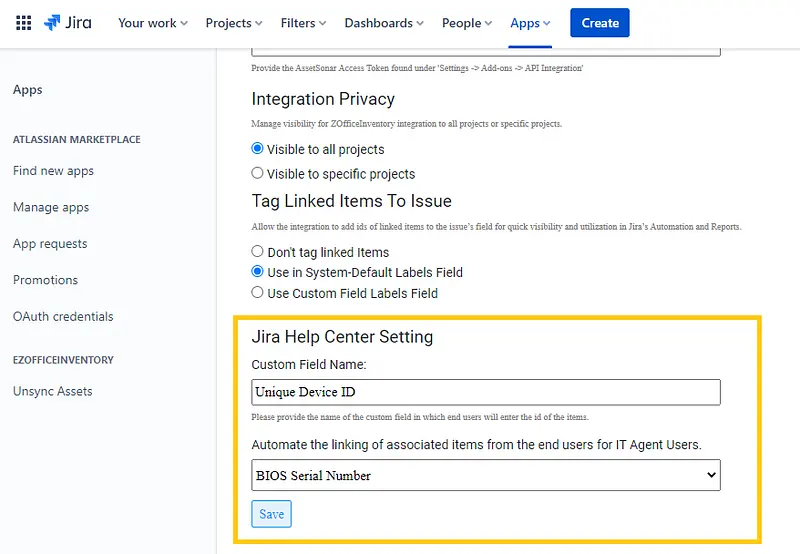Choose Don't tag linked Items

[257, 251]
